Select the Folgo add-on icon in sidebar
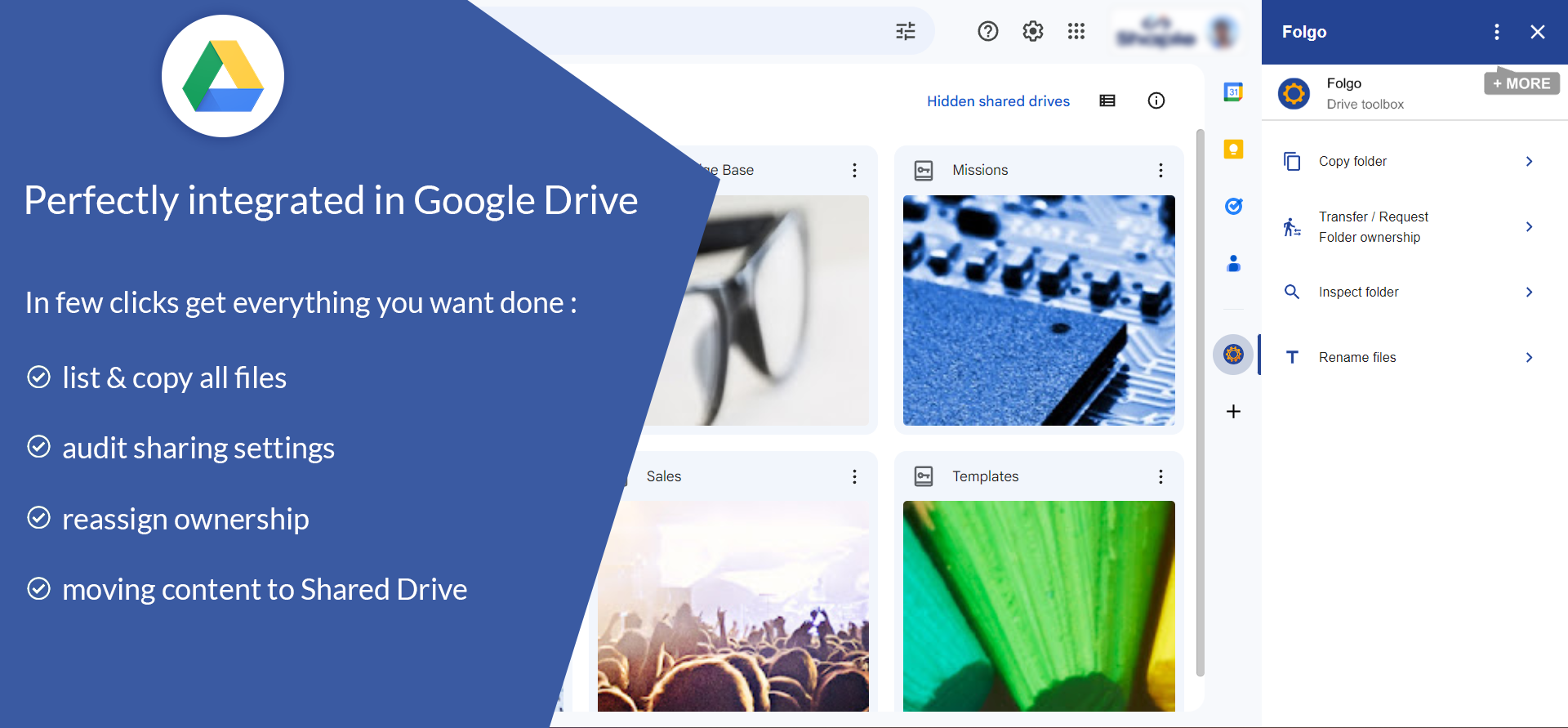Image resolution: width=1568 pixels, height=728 pixels. pos(1233,355)
